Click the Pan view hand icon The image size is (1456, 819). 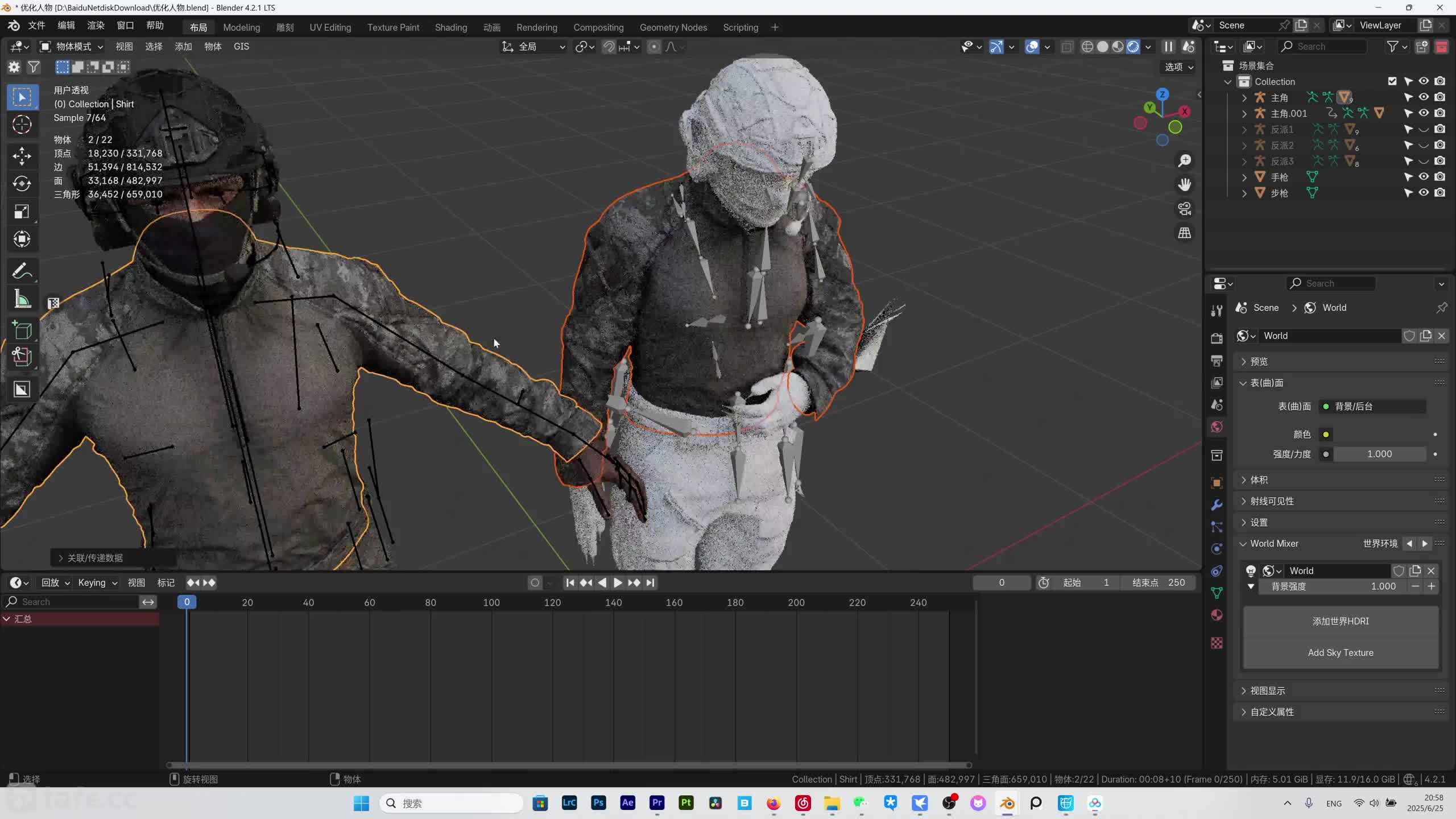(1185, 185)
